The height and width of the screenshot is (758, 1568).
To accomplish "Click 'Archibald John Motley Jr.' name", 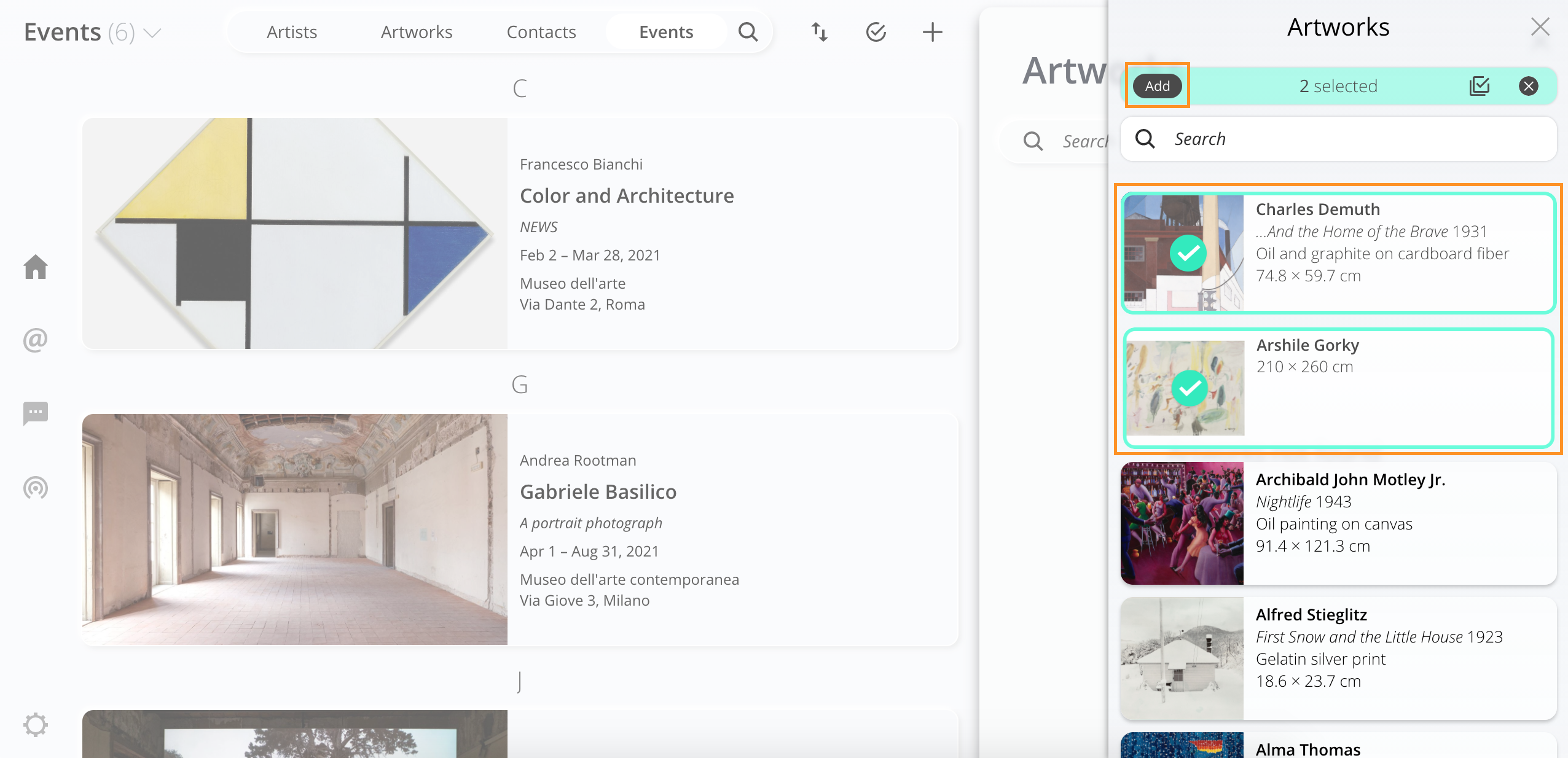I will [1350, 480].
